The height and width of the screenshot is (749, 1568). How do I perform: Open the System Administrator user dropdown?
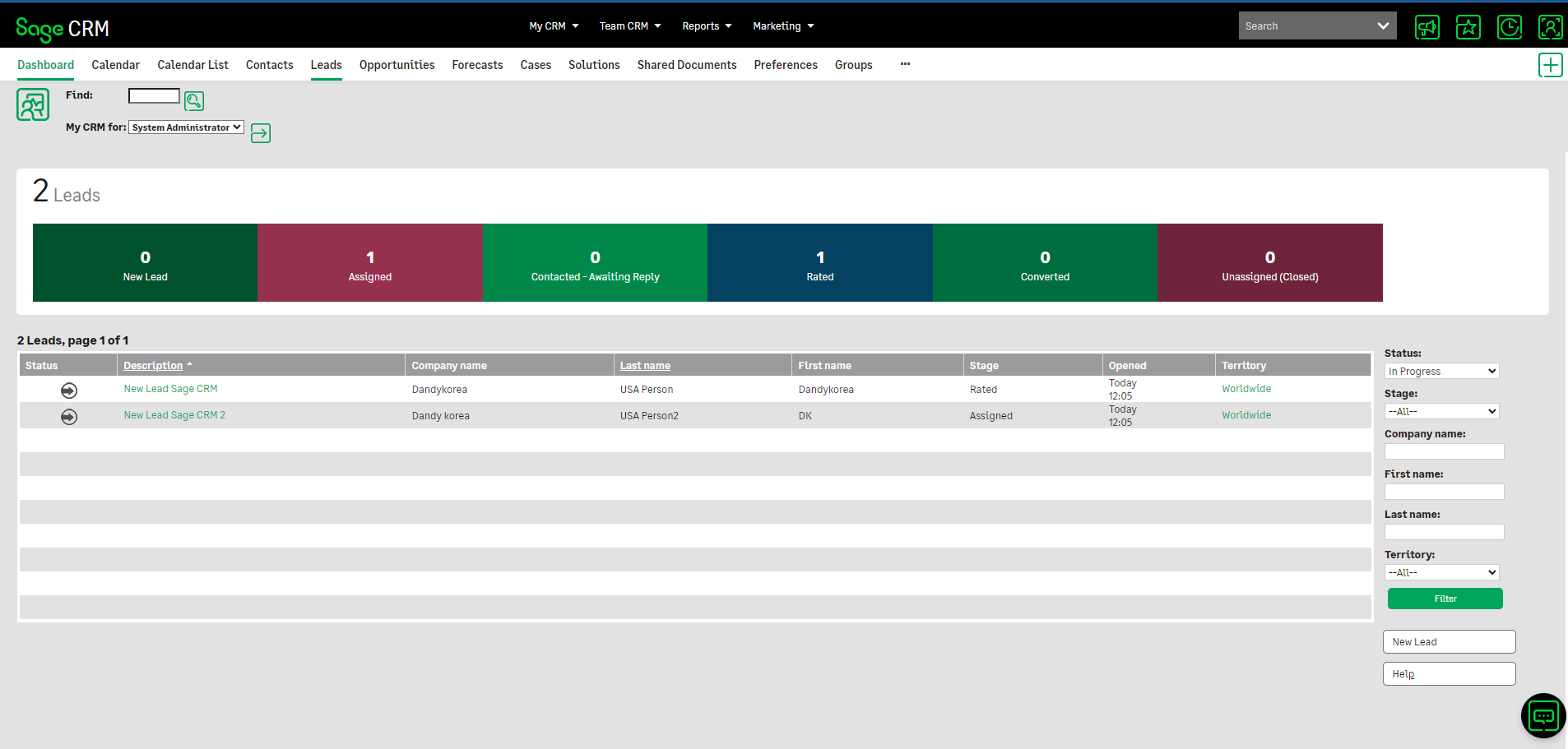(x=187, y=127)
